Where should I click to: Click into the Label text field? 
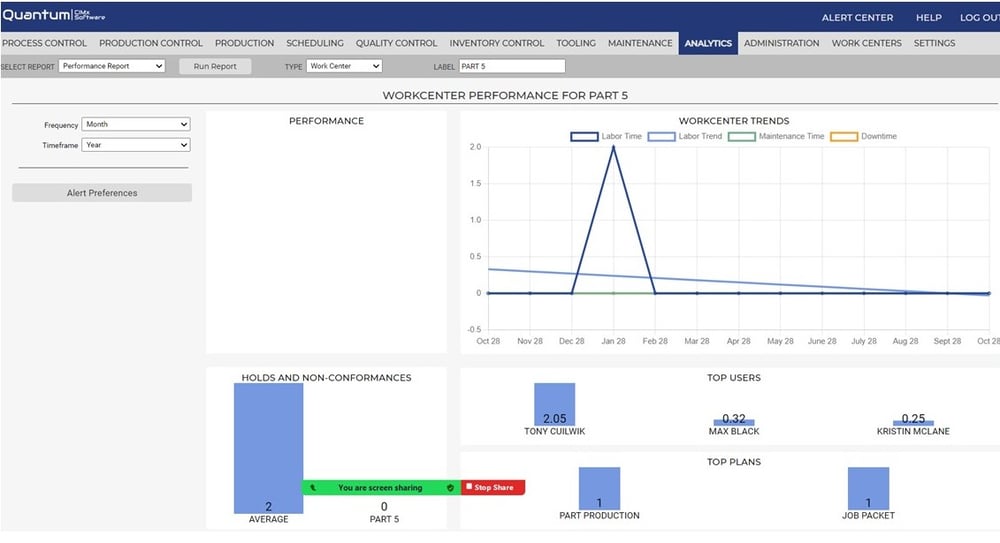[x=511, y=66]
